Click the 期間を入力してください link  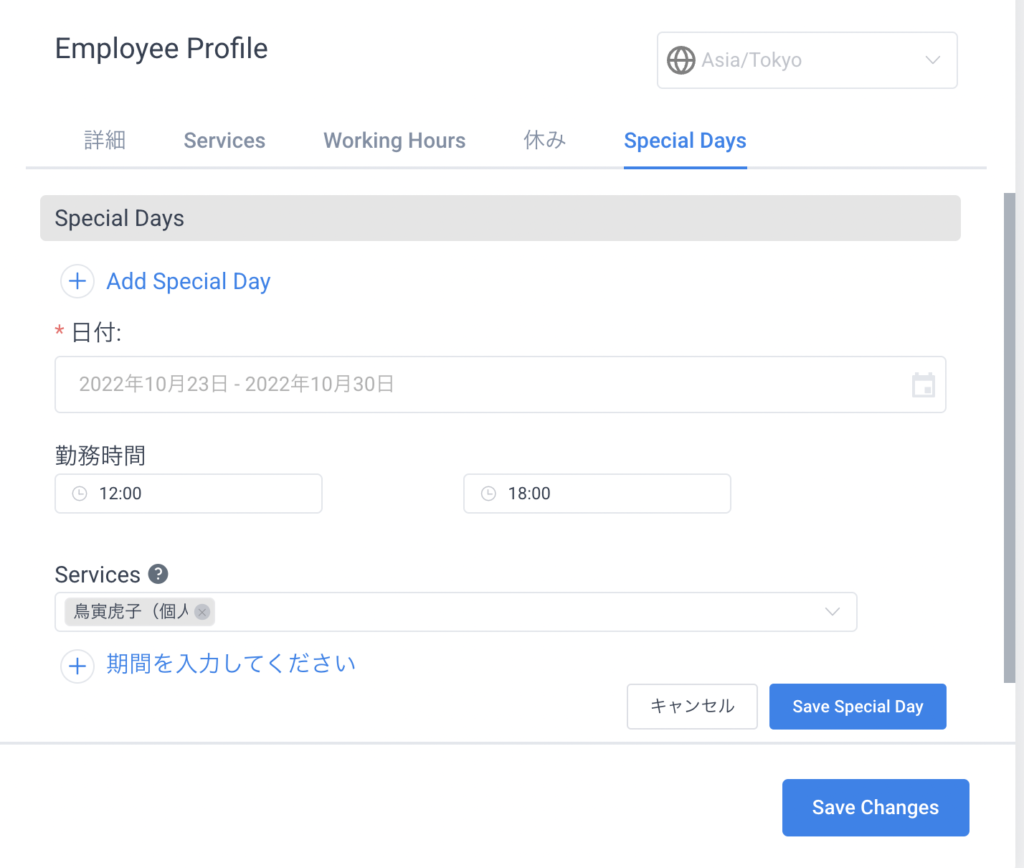(x=231, y=664)
